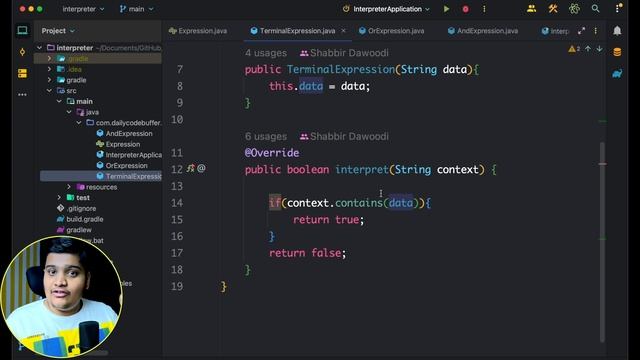Switch to OrExpression.java tab

391,31
